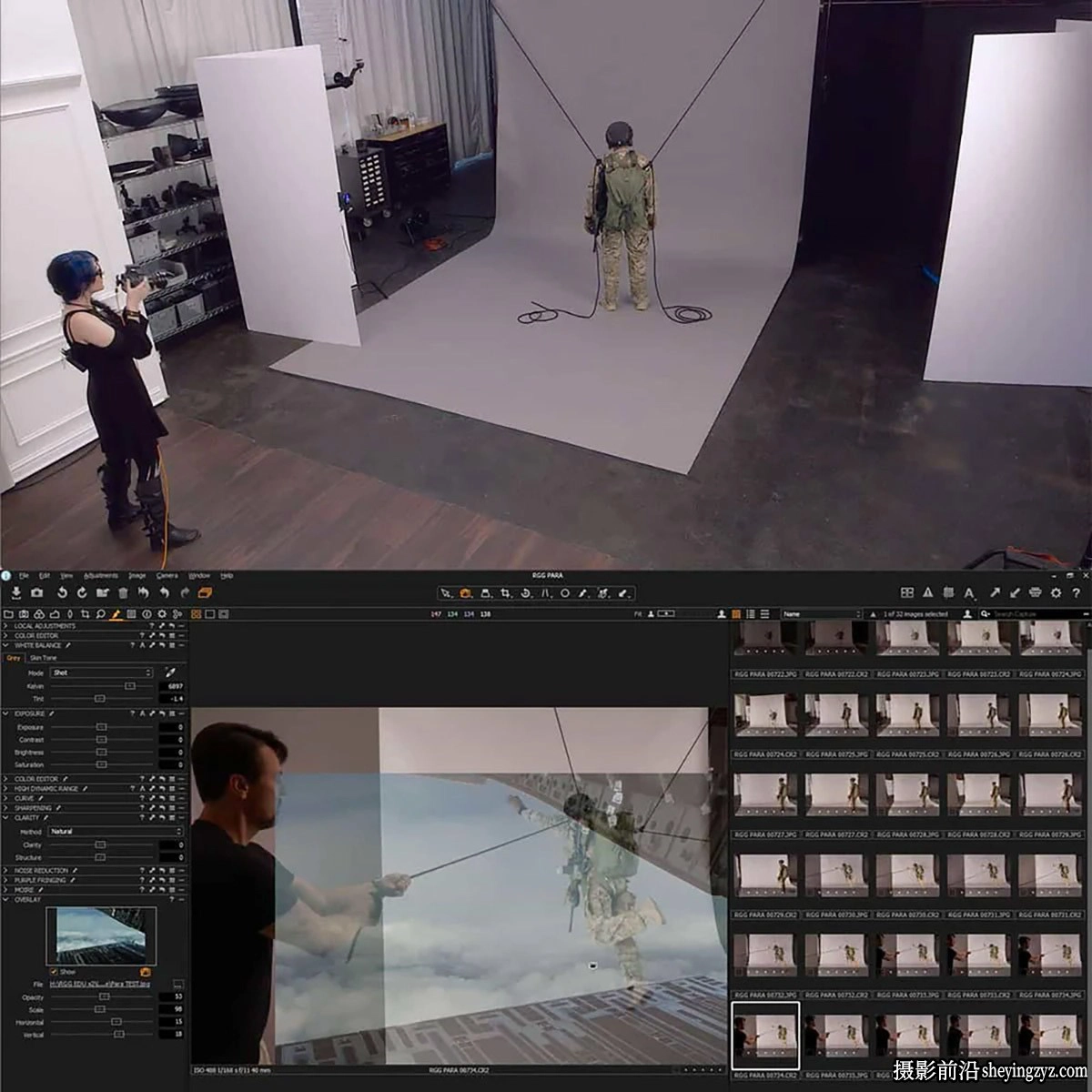
Task: Click the Import images icon
Action: (x=15, y=593)
